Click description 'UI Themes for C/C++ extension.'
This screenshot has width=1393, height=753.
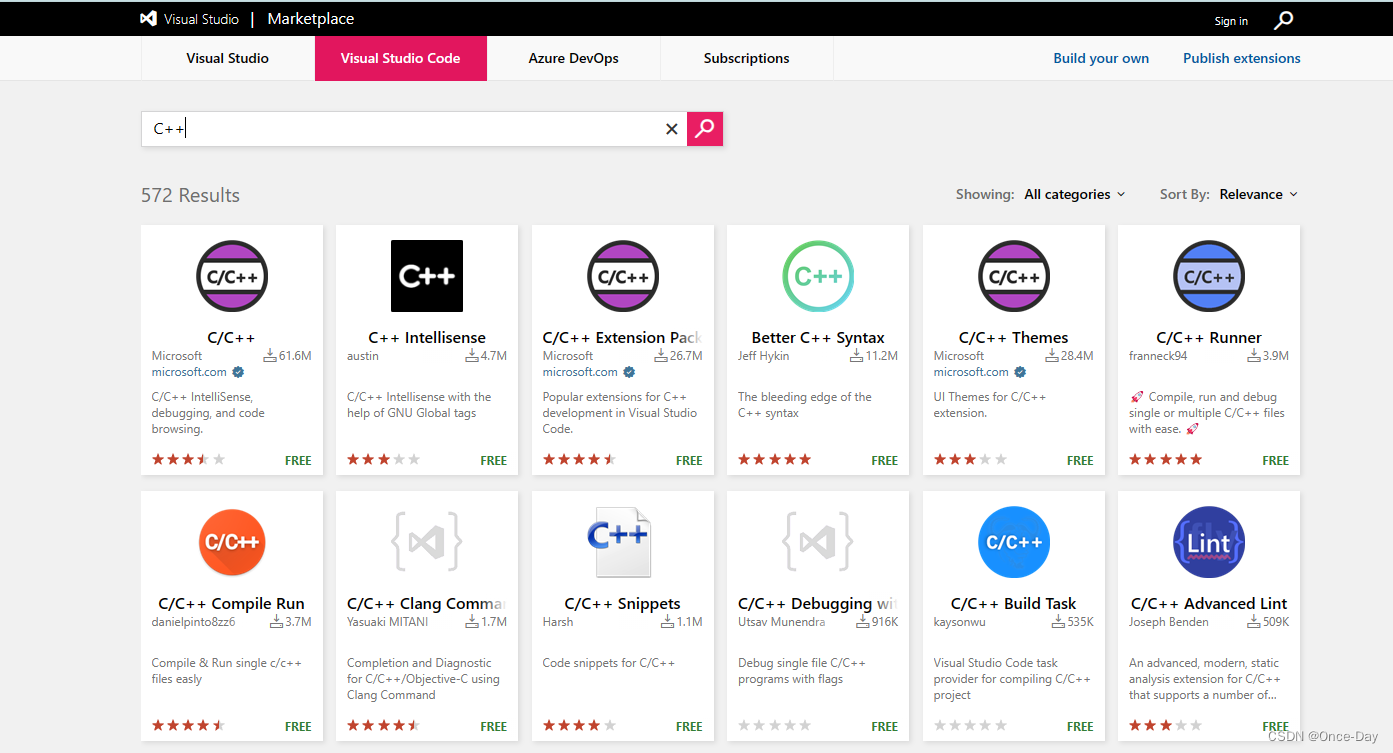point(990,405)
